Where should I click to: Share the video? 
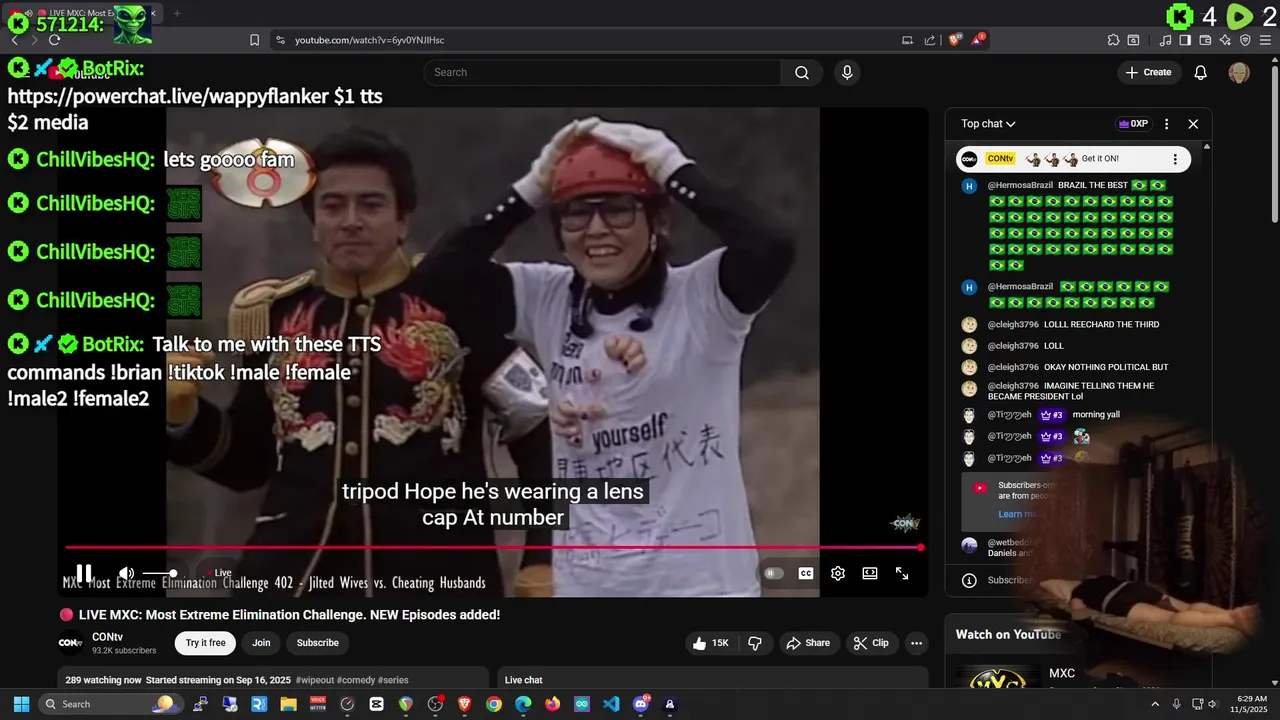point(809,643)
